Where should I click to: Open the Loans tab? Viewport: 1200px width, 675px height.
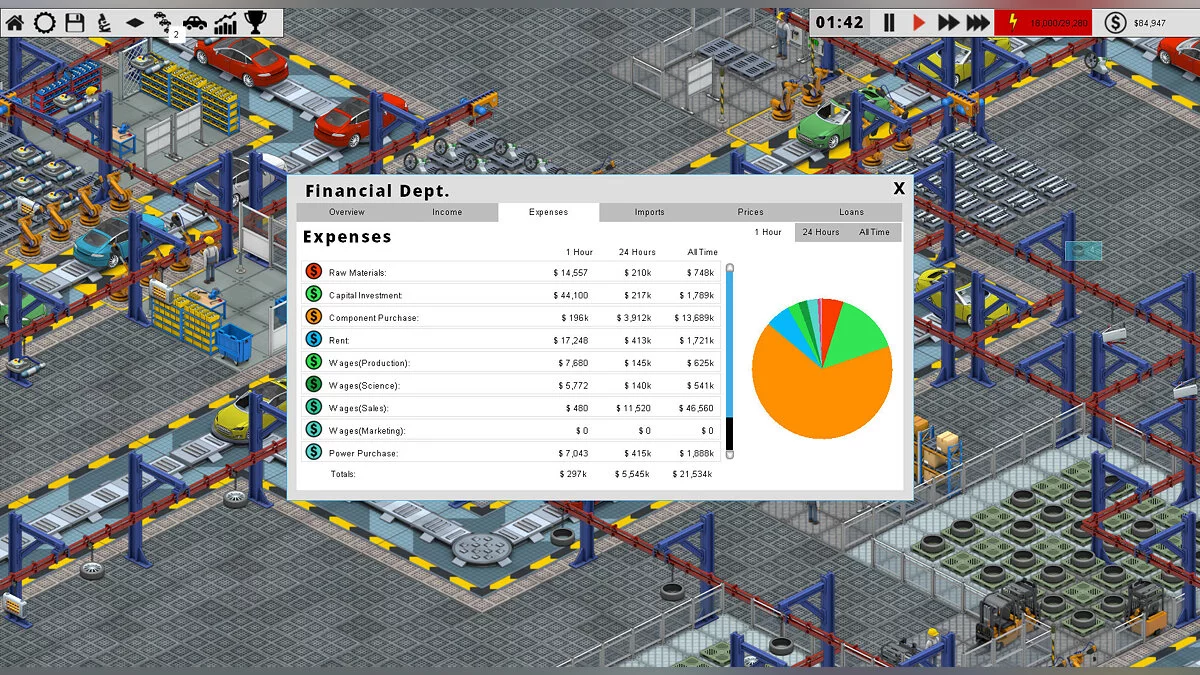coord(851,212)
